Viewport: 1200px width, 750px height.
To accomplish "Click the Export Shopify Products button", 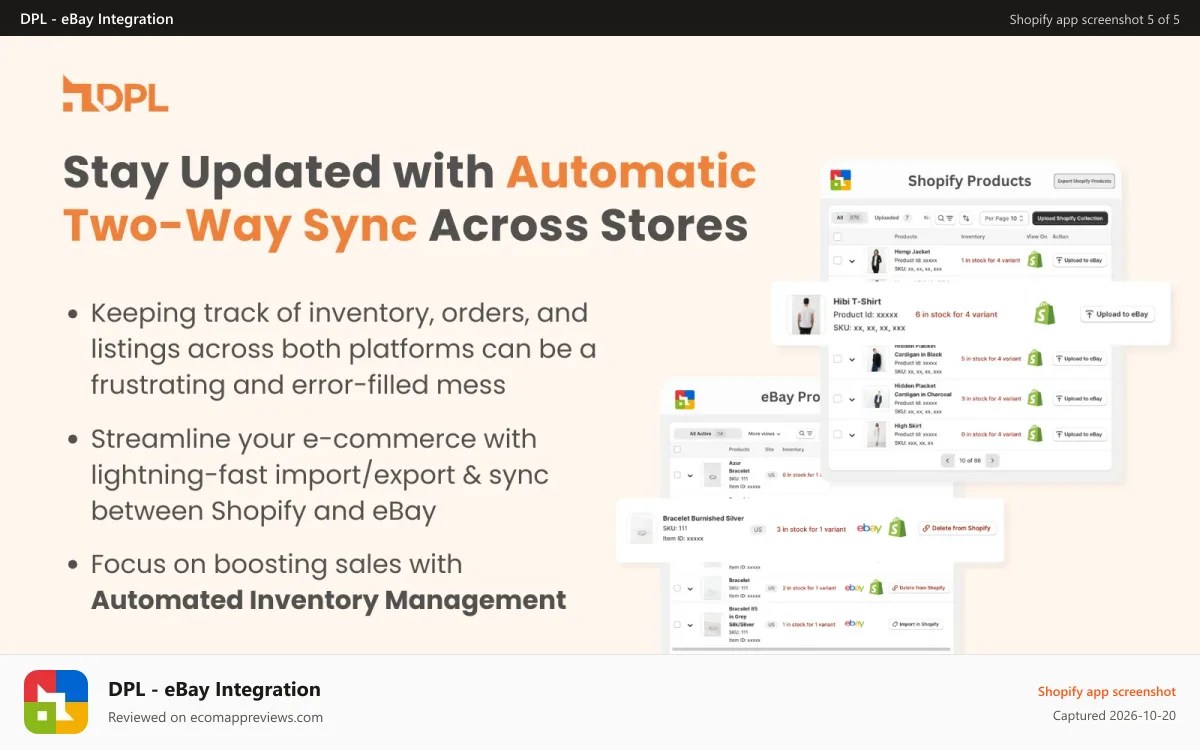I will pyautogui.click(x=1084, y=181).
